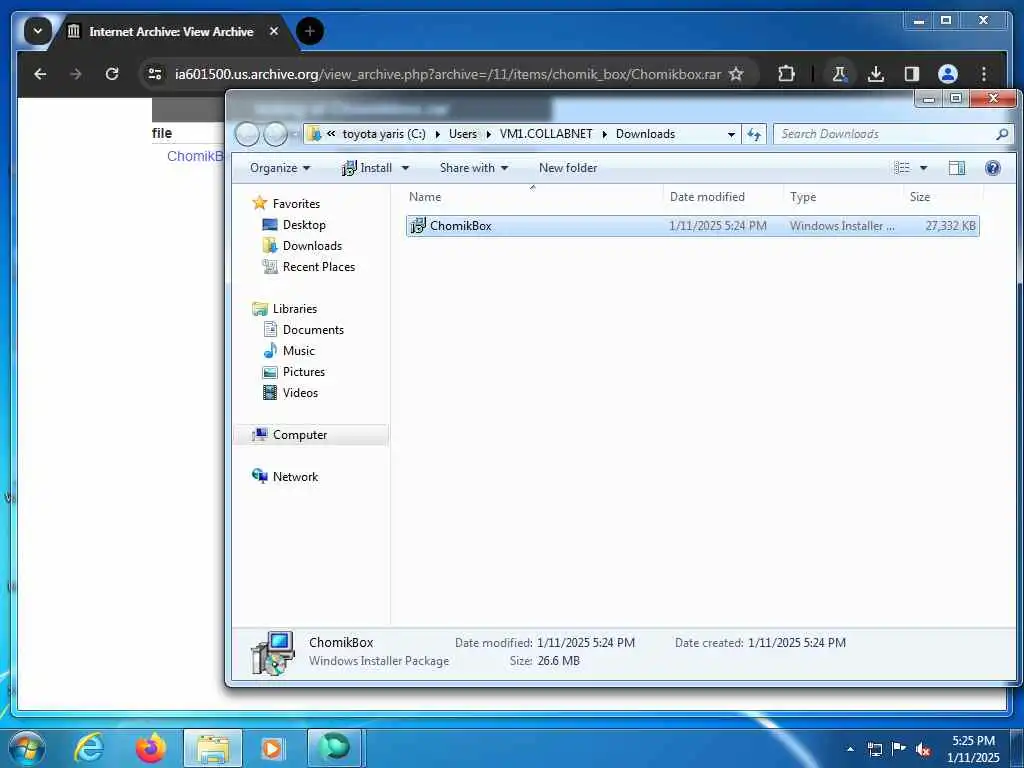
Task: Go forward in Chrome browser
Action: click(76, 74)
